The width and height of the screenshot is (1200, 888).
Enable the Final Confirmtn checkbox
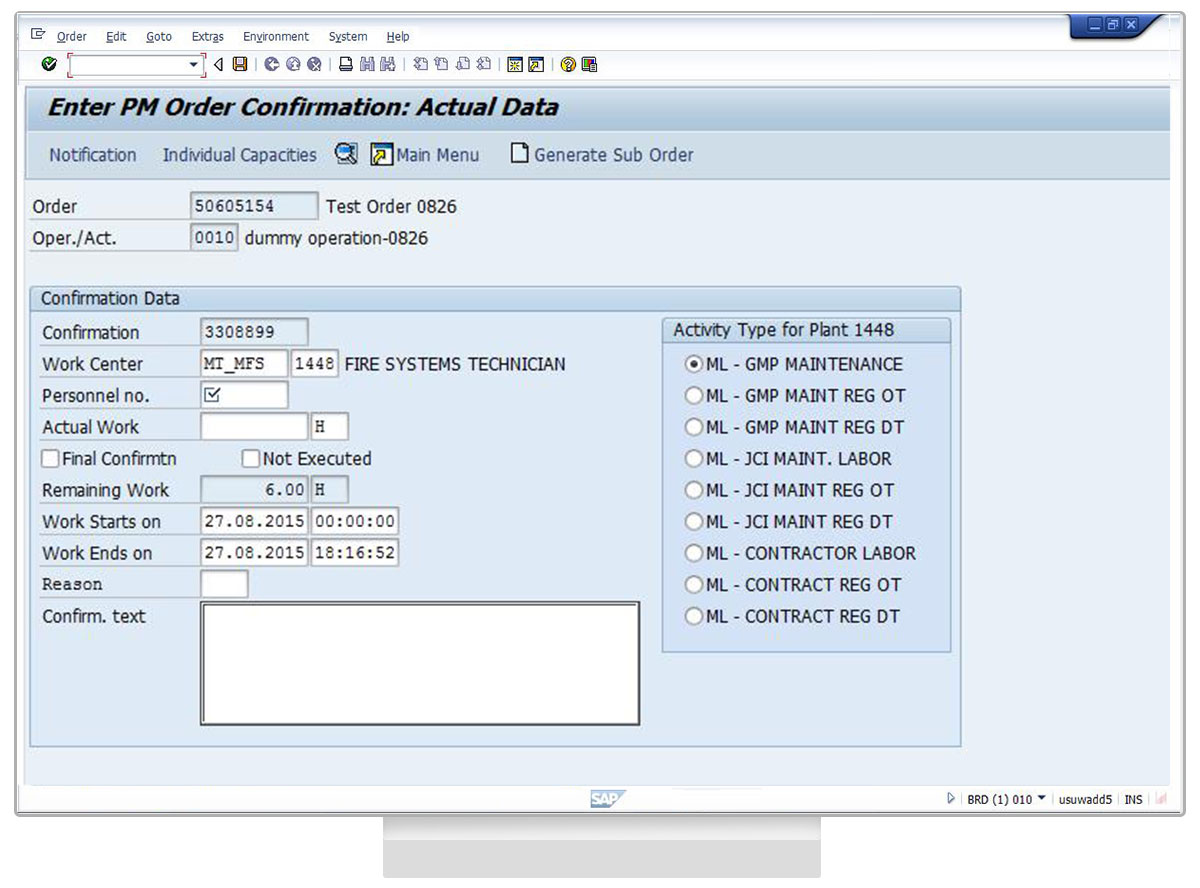click(50, 459)
